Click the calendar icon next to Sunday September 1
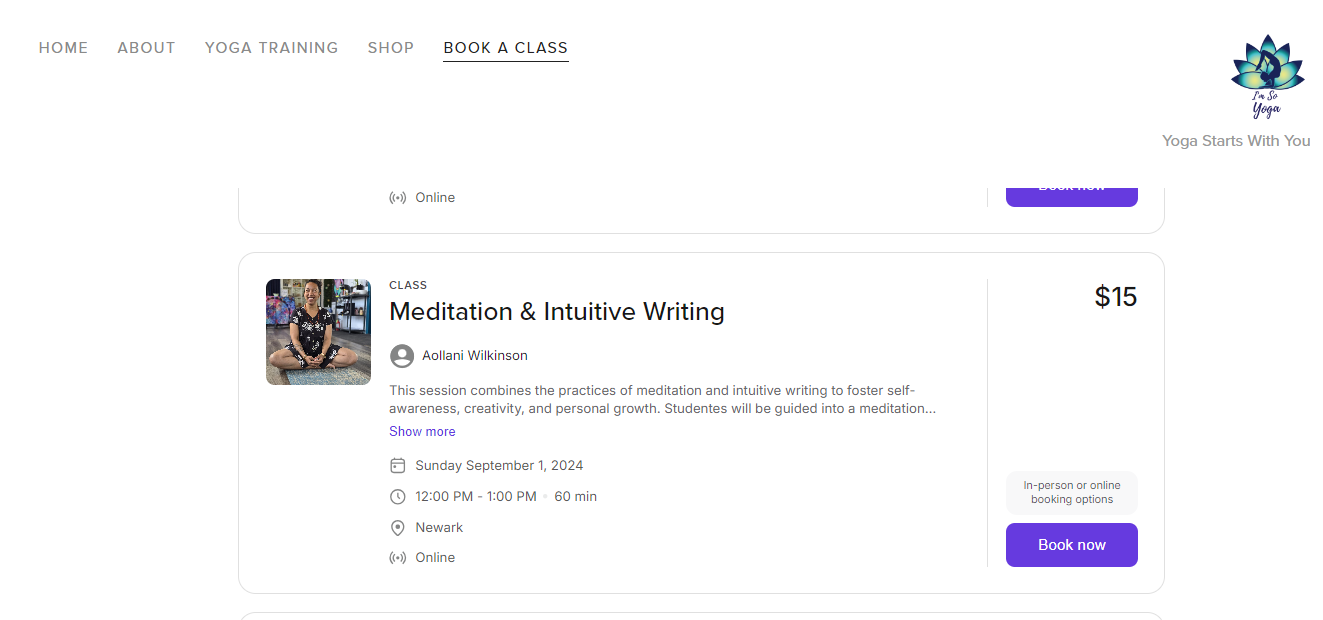 tap(398, 466)
